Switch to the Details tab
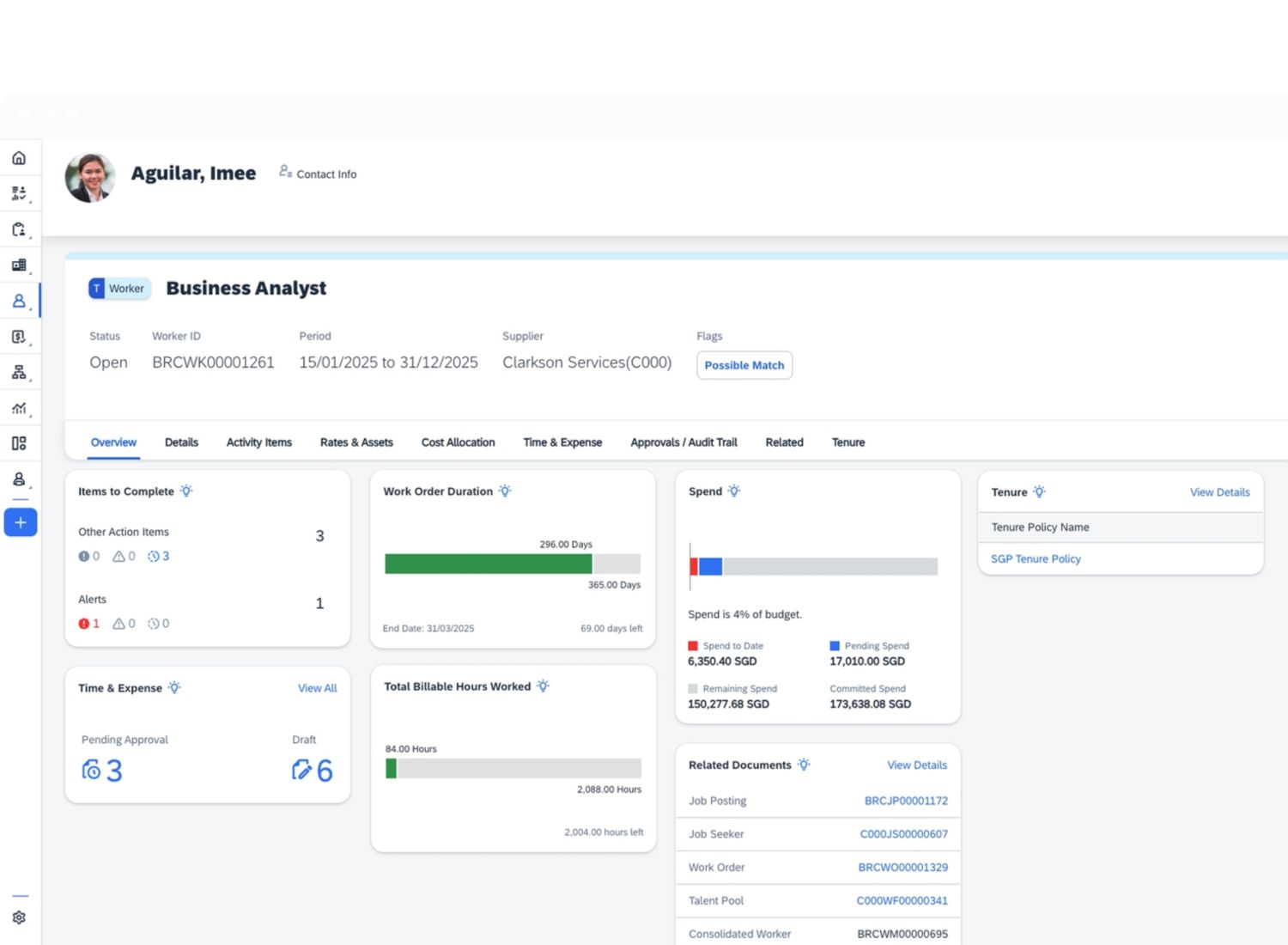Screen dimensions: 1288x945 pos(181,442)
